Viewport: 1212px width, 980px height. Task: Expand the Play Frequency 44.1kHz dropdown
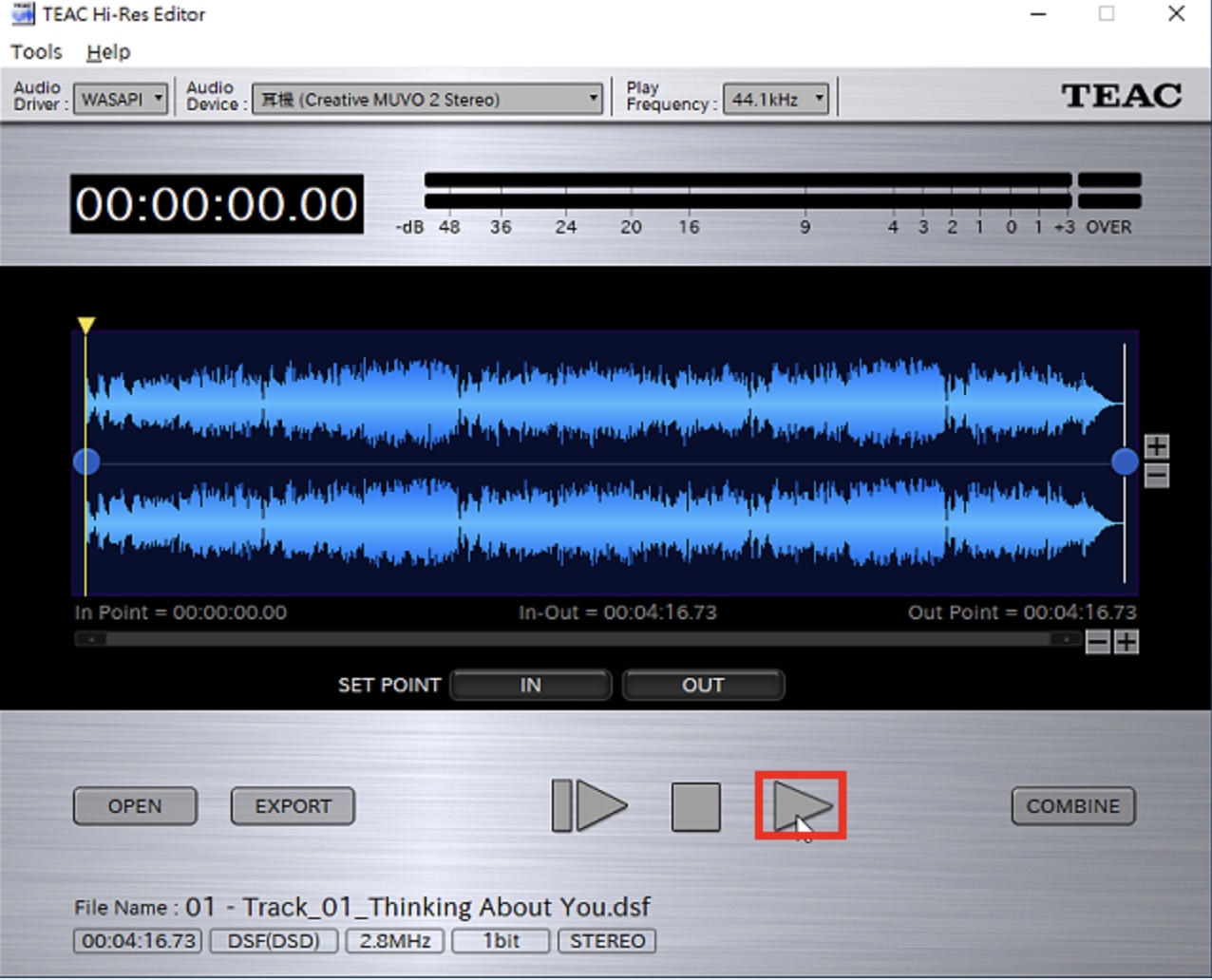click(776, 99)
